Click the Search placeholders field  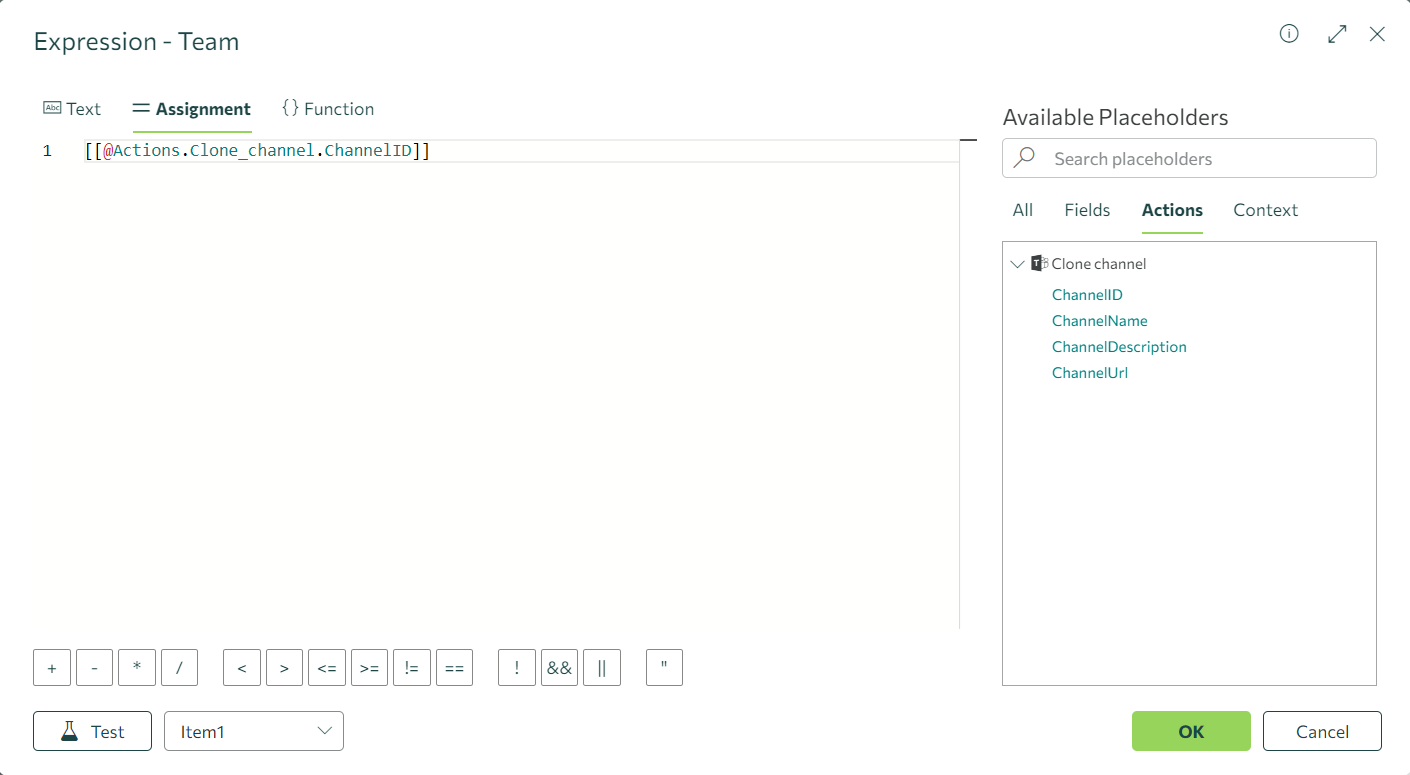1200,159
